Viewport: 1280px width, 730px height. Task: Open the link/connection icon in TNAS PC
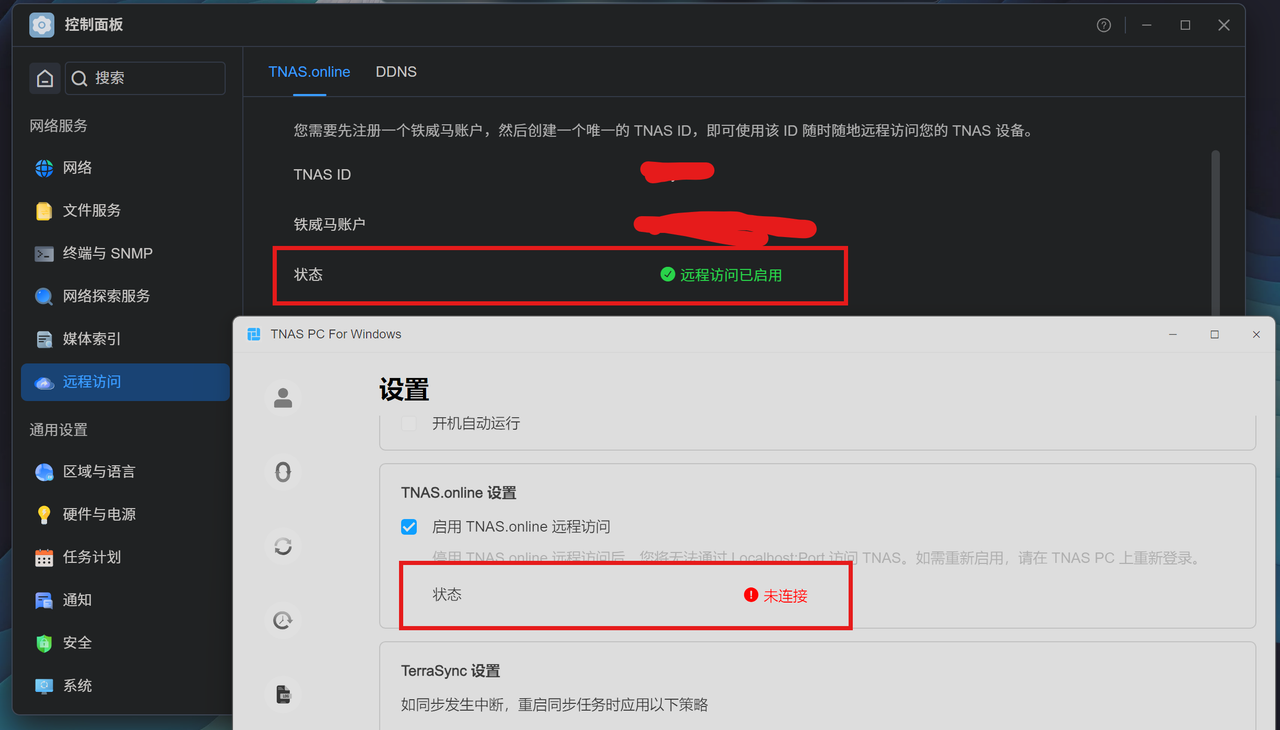(x=283, y=472)
